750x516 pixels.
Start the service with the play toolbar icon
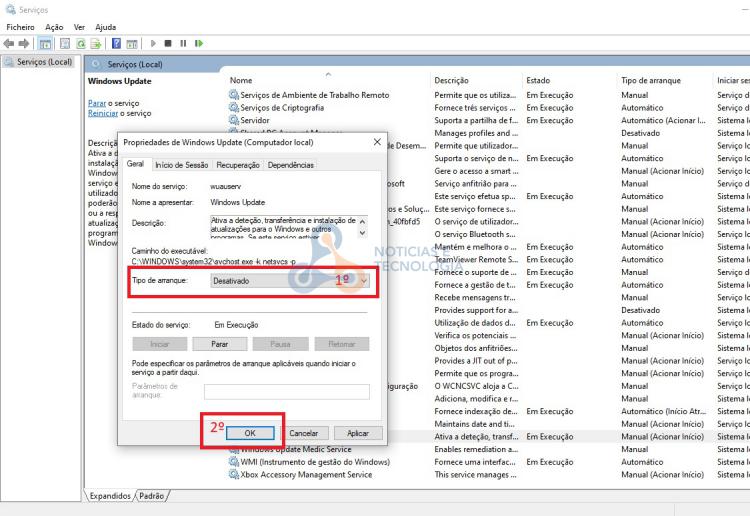coord(153,44)
